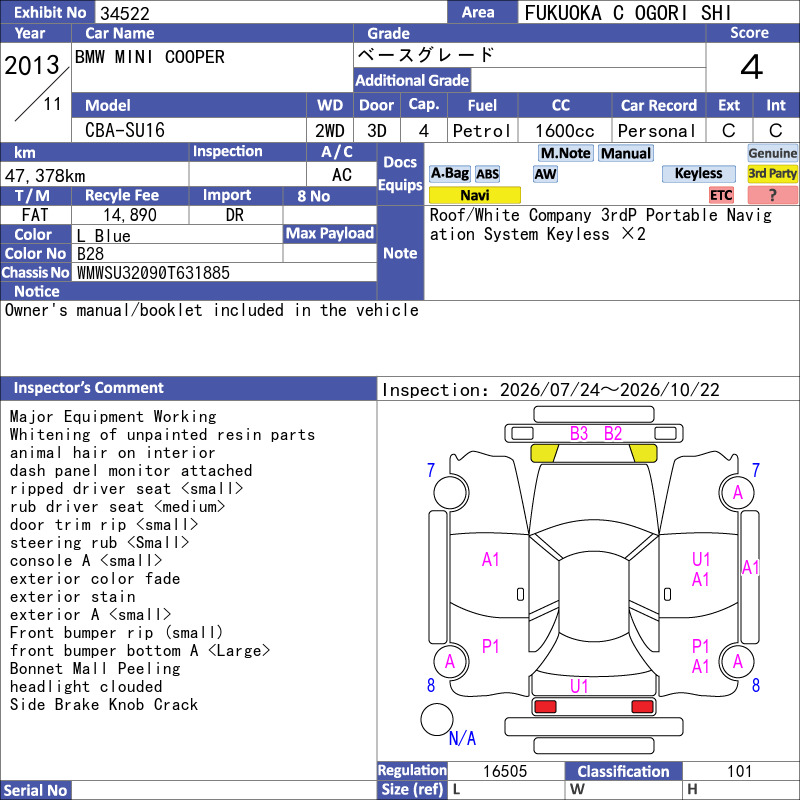Screen dimensions: 800x800
Task: Click the color value L Blue
Action: [104, 236]
